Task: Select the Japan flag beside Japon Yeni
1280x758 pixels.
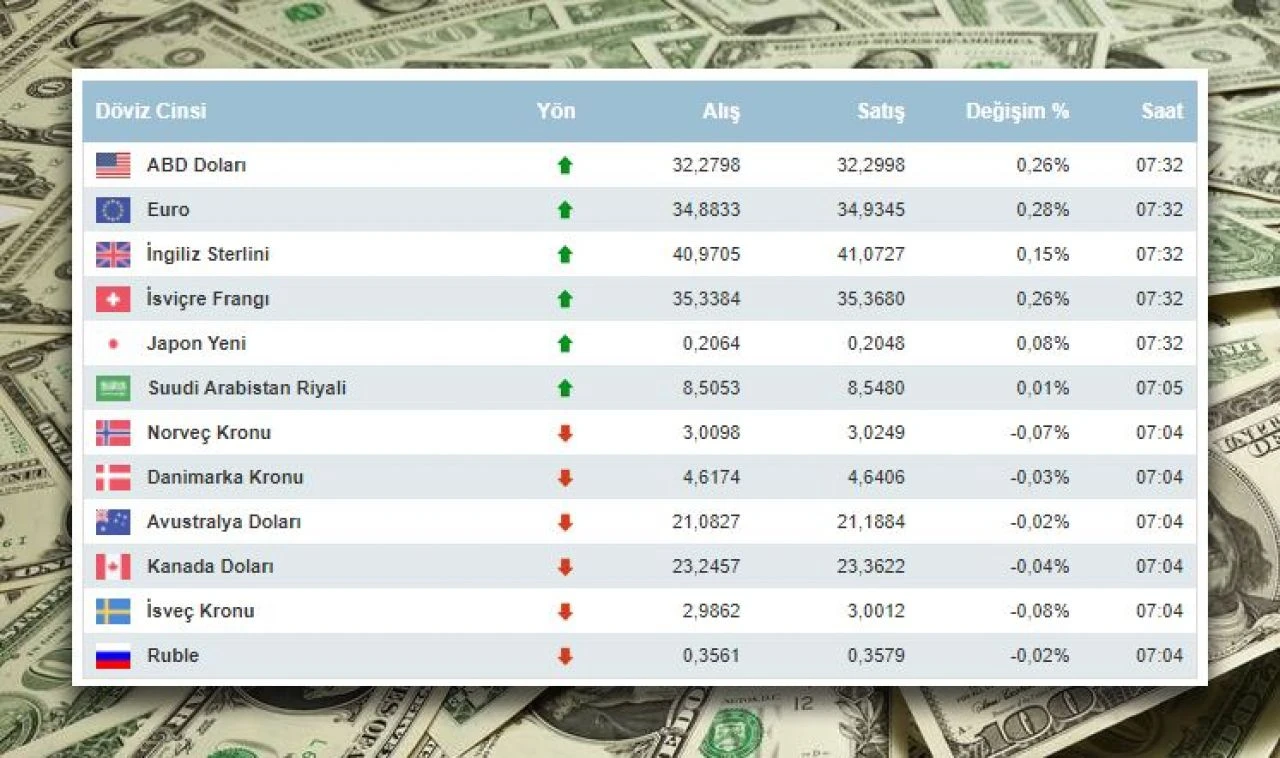Action: click(114, 343)
